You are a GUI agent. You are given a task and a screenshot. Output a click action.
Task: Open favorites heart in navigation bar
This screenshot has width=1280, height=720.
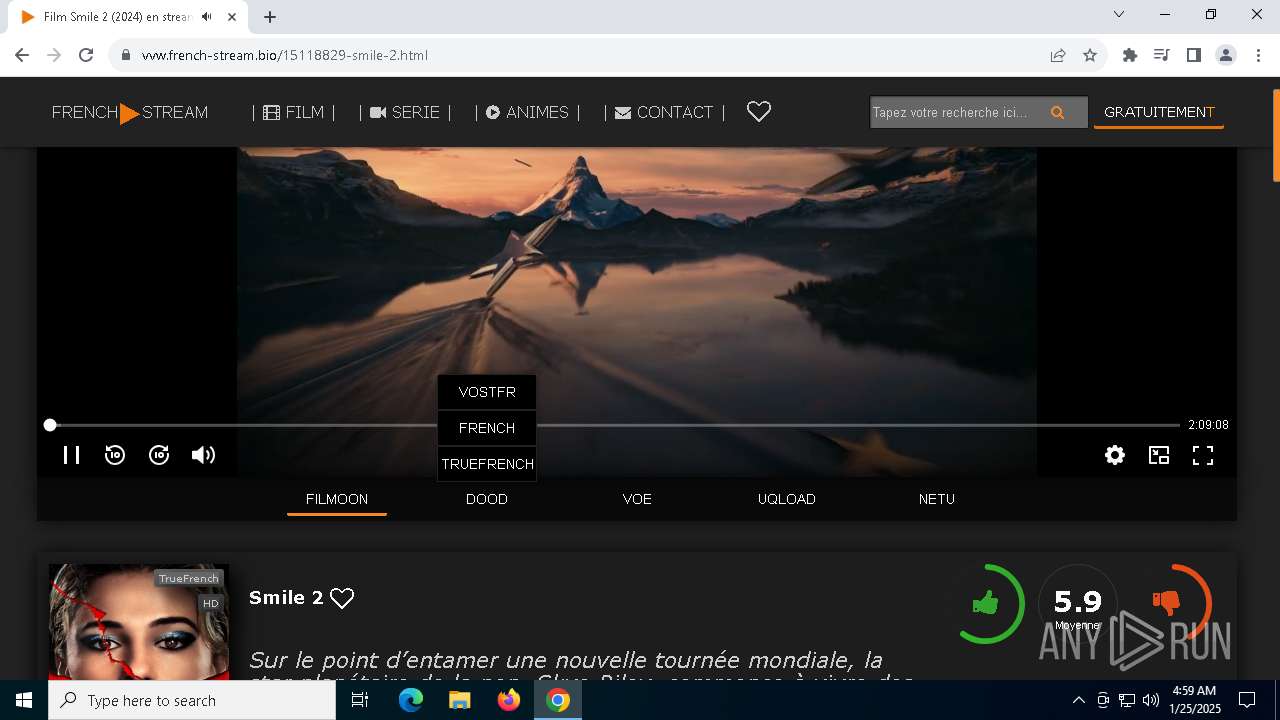pyautogui.click(x=759, y=112)
